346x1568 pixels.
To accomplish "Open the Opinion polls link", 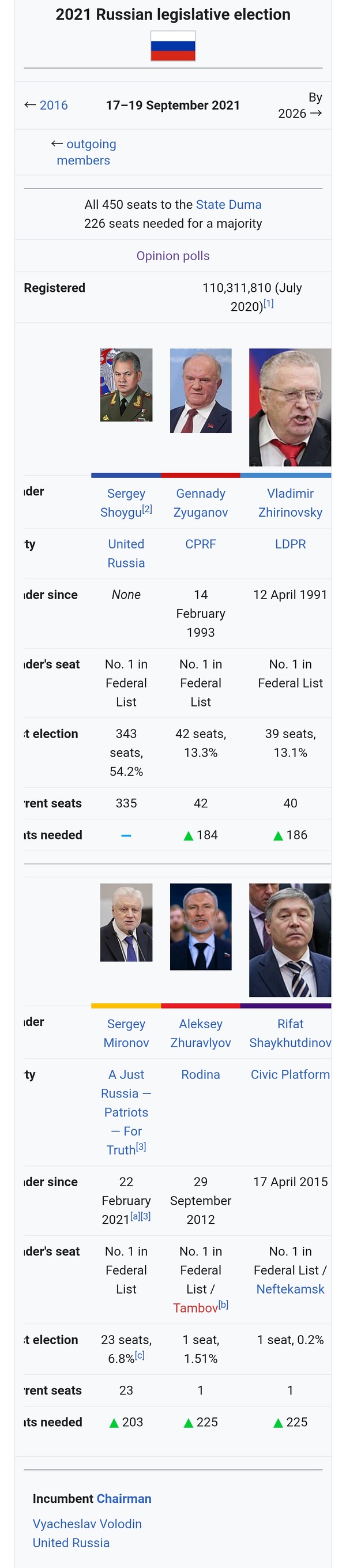I will 173,255.
